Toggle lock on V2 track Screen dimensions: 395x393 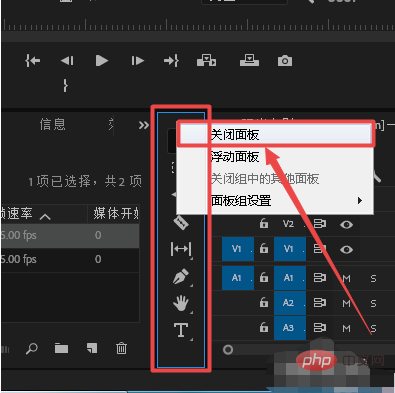point(264,223)
